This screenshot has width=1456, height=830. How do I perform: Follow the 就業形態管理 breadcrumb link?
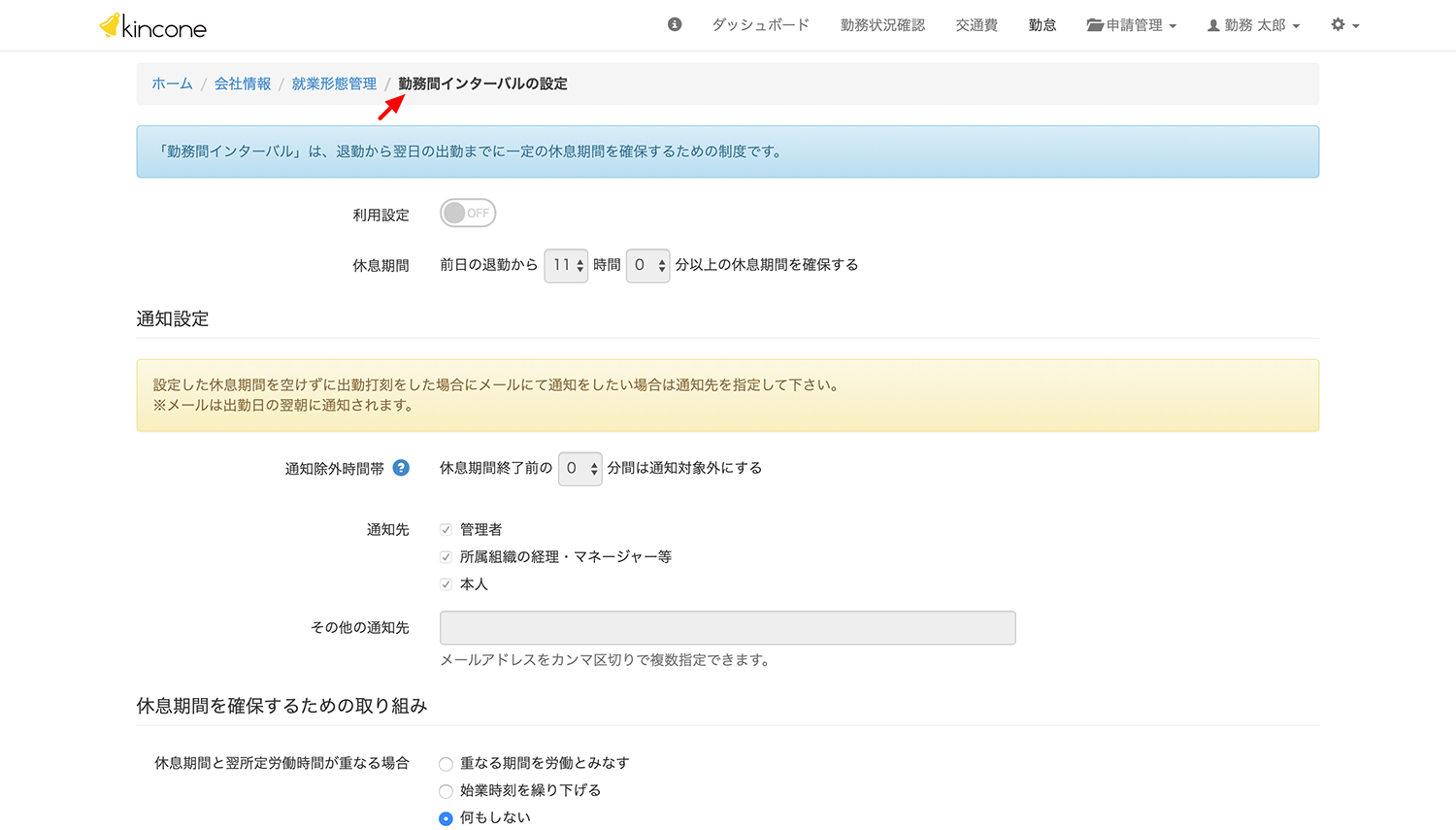click(334, 83)
